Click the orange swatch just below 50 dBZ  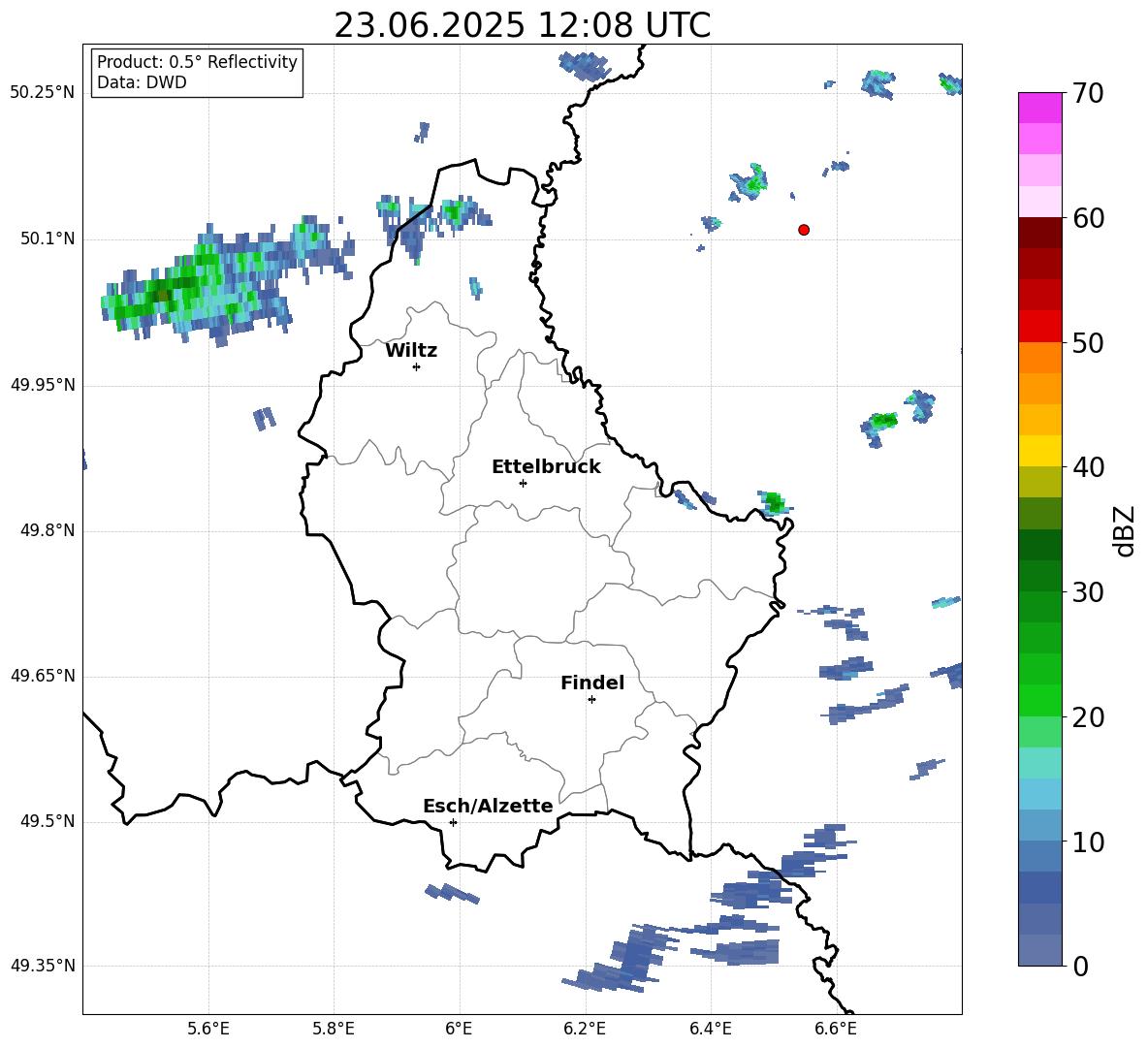pos(1039,358)
